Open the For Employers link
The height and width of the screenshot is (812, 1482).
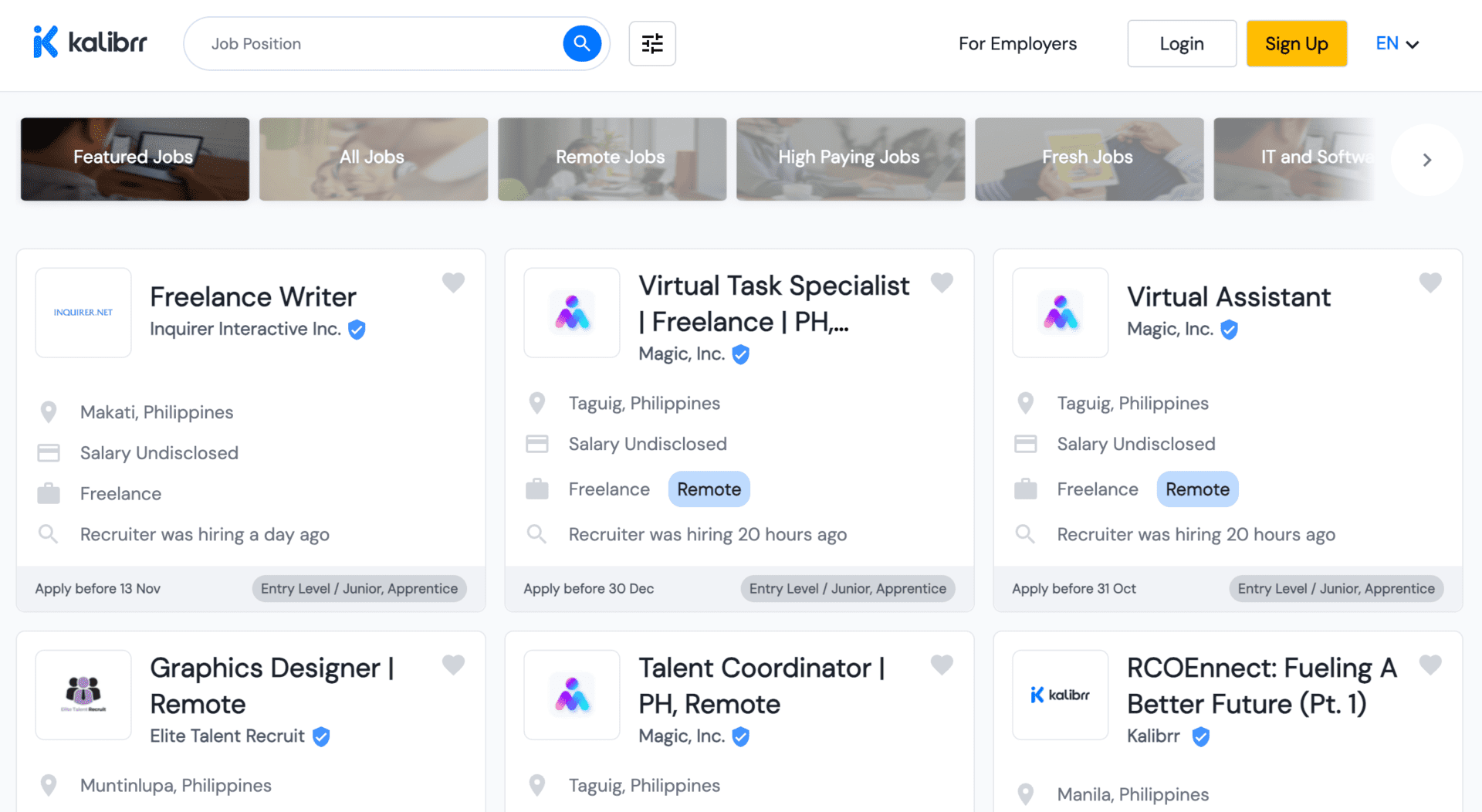(x=1017, y=43)
